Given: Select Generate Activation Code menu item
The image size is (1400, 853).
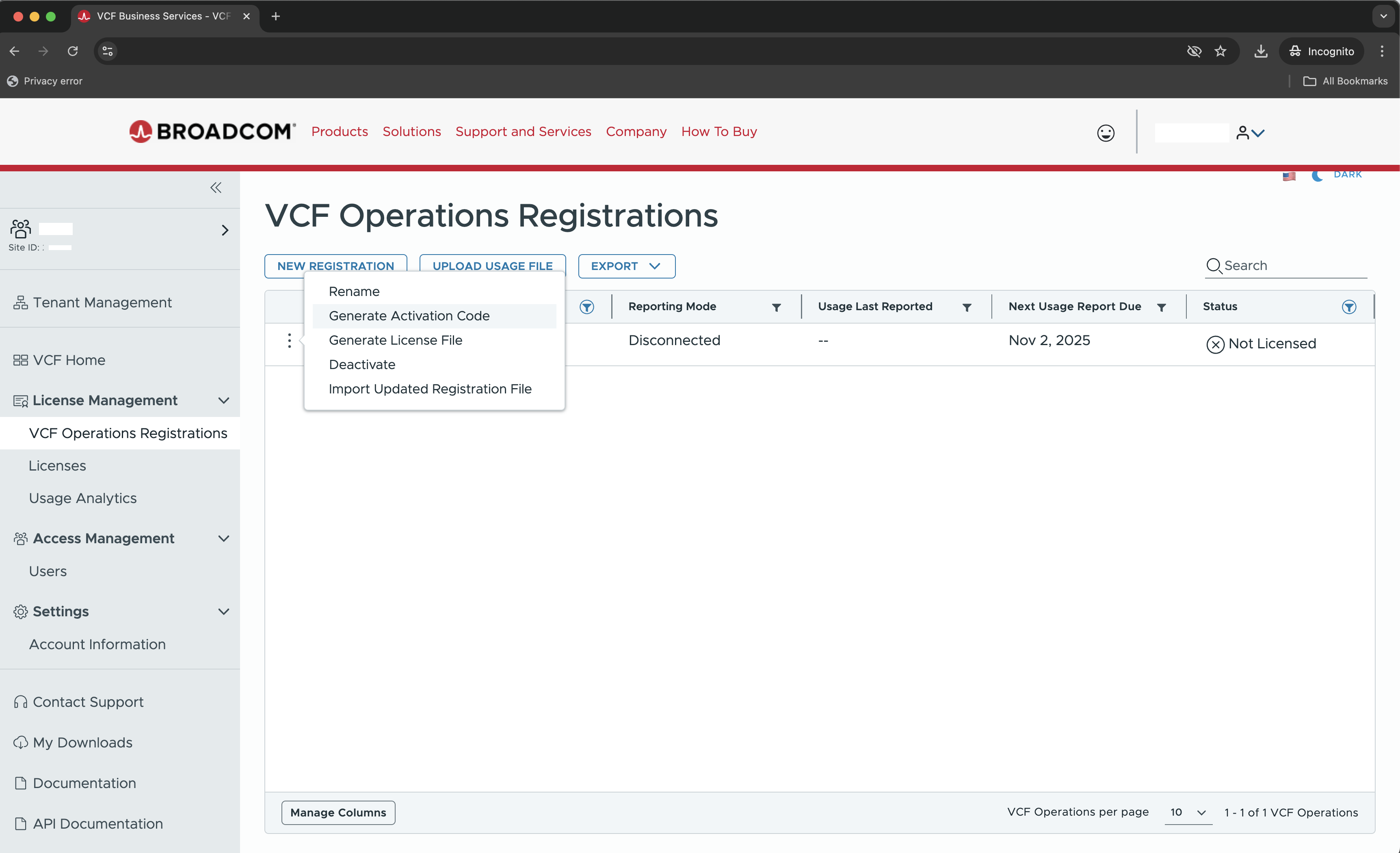Looking at the screenshot, I should (x=409, y=316).
